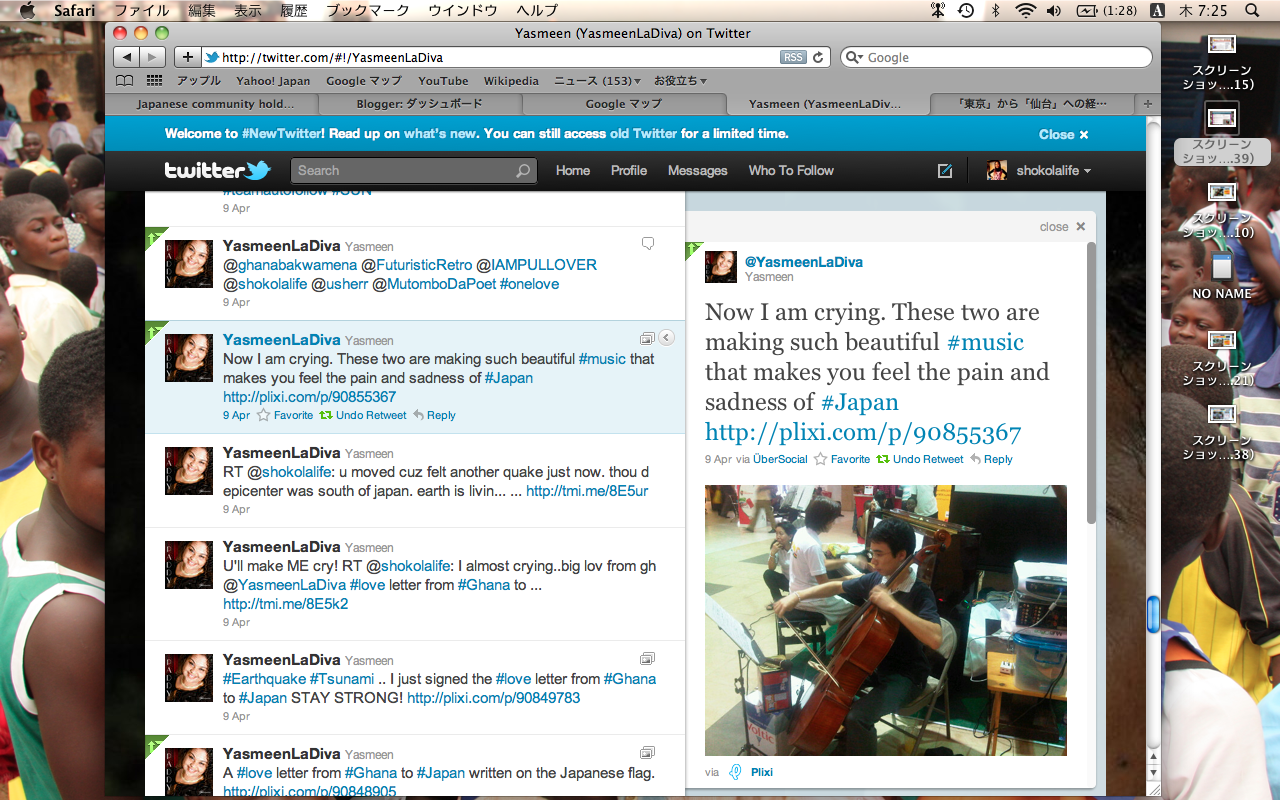This screenshot has height=800, width=1280.
Task: Click the Plixi icon below the photo
Action: (x=736, y=772)
